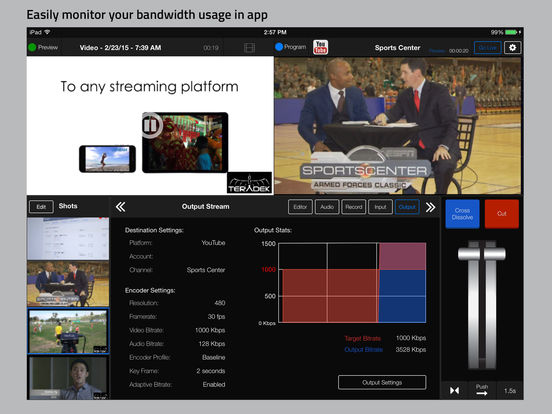Screen dimensions: 552x414
Task: Switch to the Audio tab
Action: coord(327,207)
